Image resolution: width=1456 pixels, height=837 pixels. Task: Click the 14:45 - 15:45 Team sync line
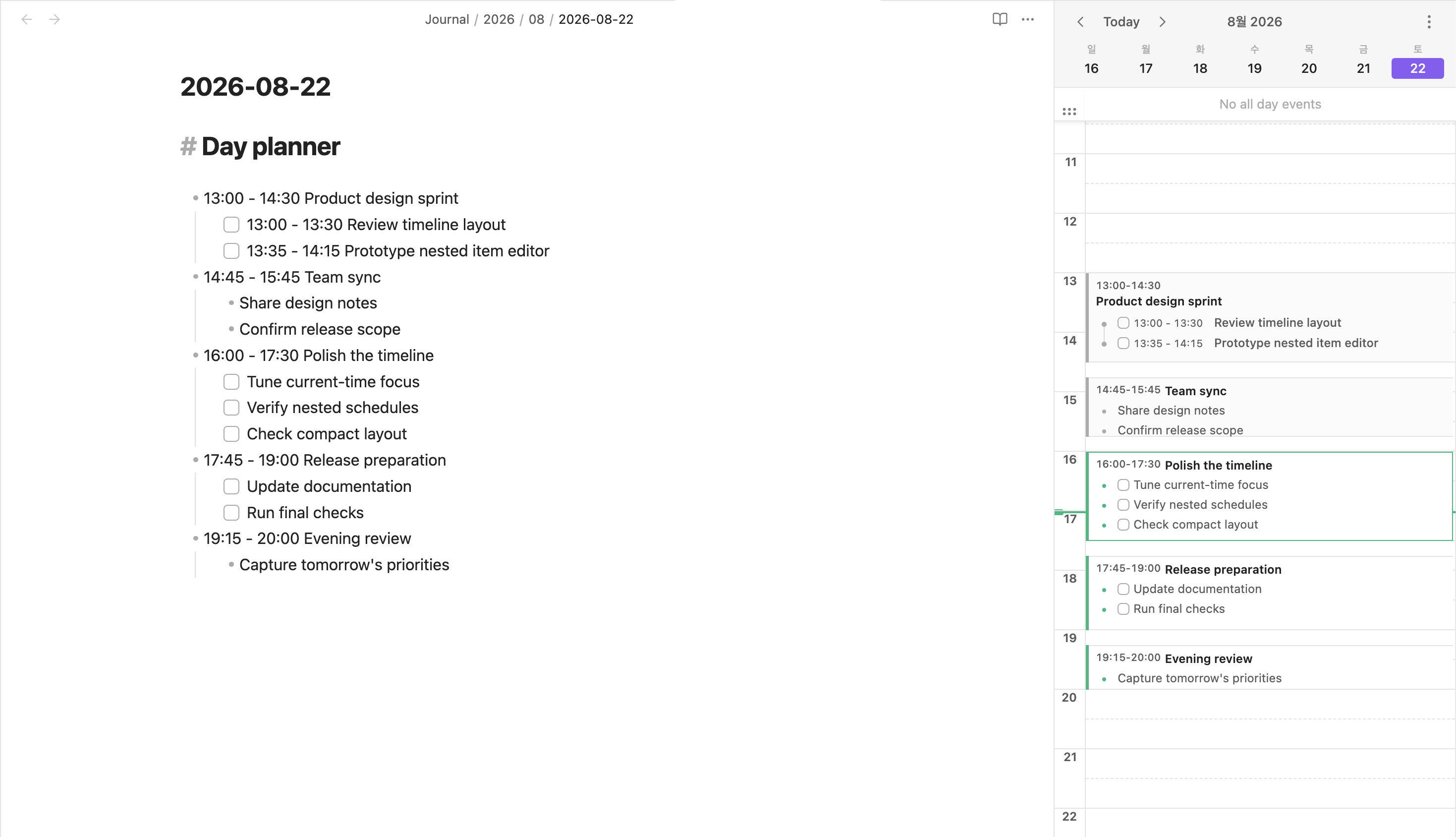tap(292, 277)
